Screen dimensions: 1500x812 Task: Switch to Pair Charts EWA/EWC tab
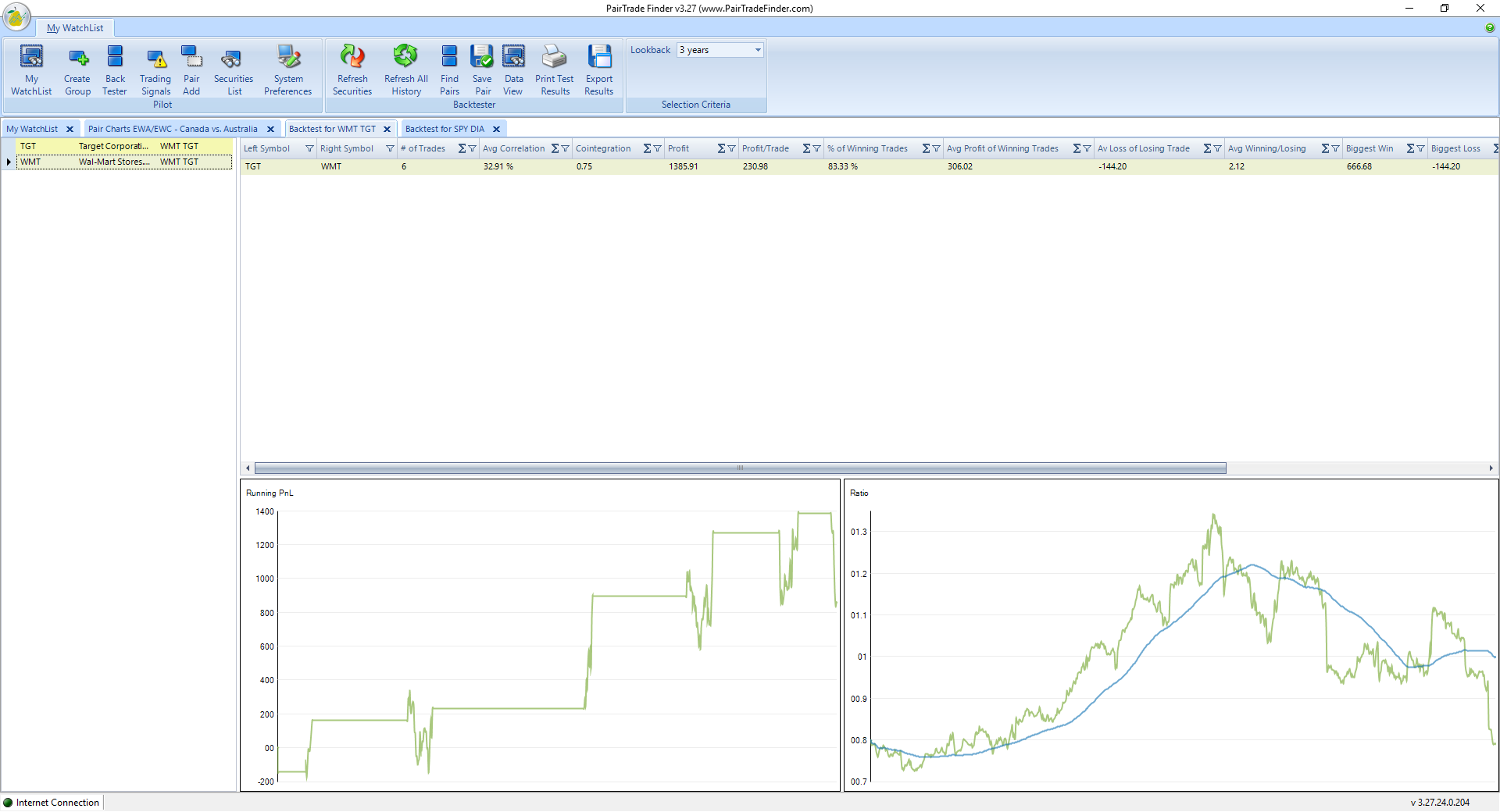pyautogui.click(x=173, y=130)
